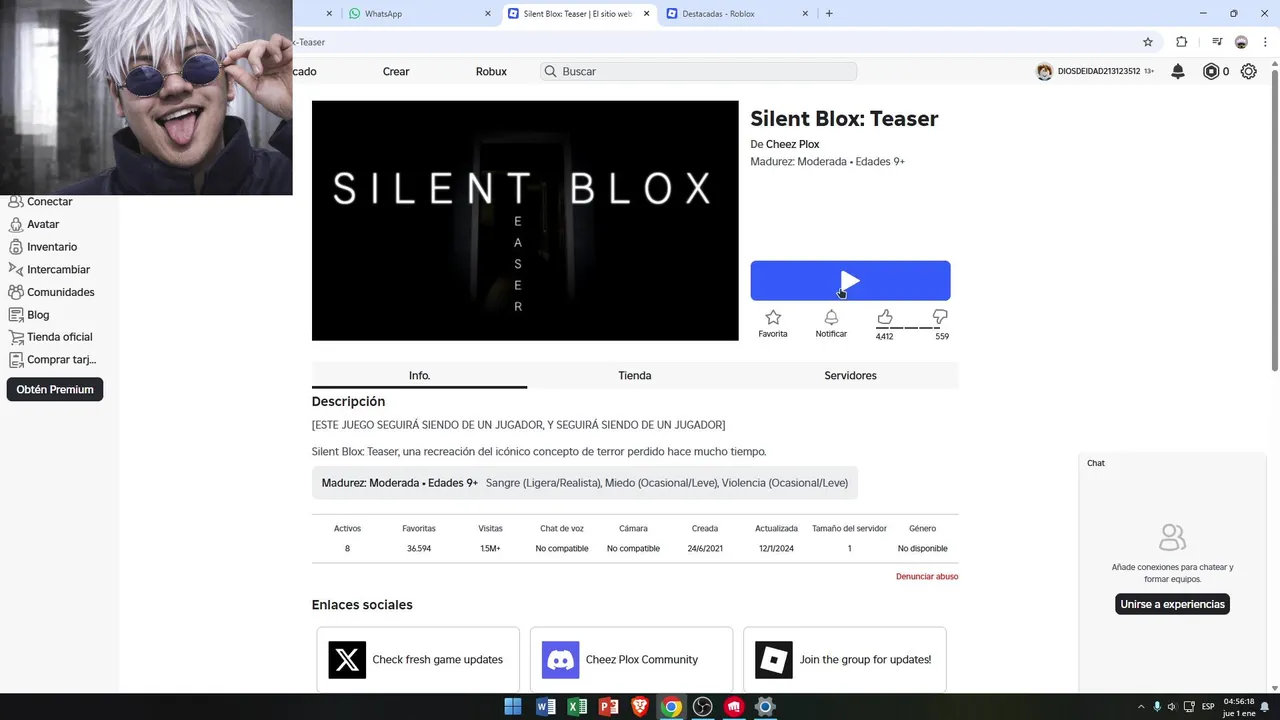Open a new browser tab
Image resolution: width=1280 pixels, height=720 pixels.
829,13
